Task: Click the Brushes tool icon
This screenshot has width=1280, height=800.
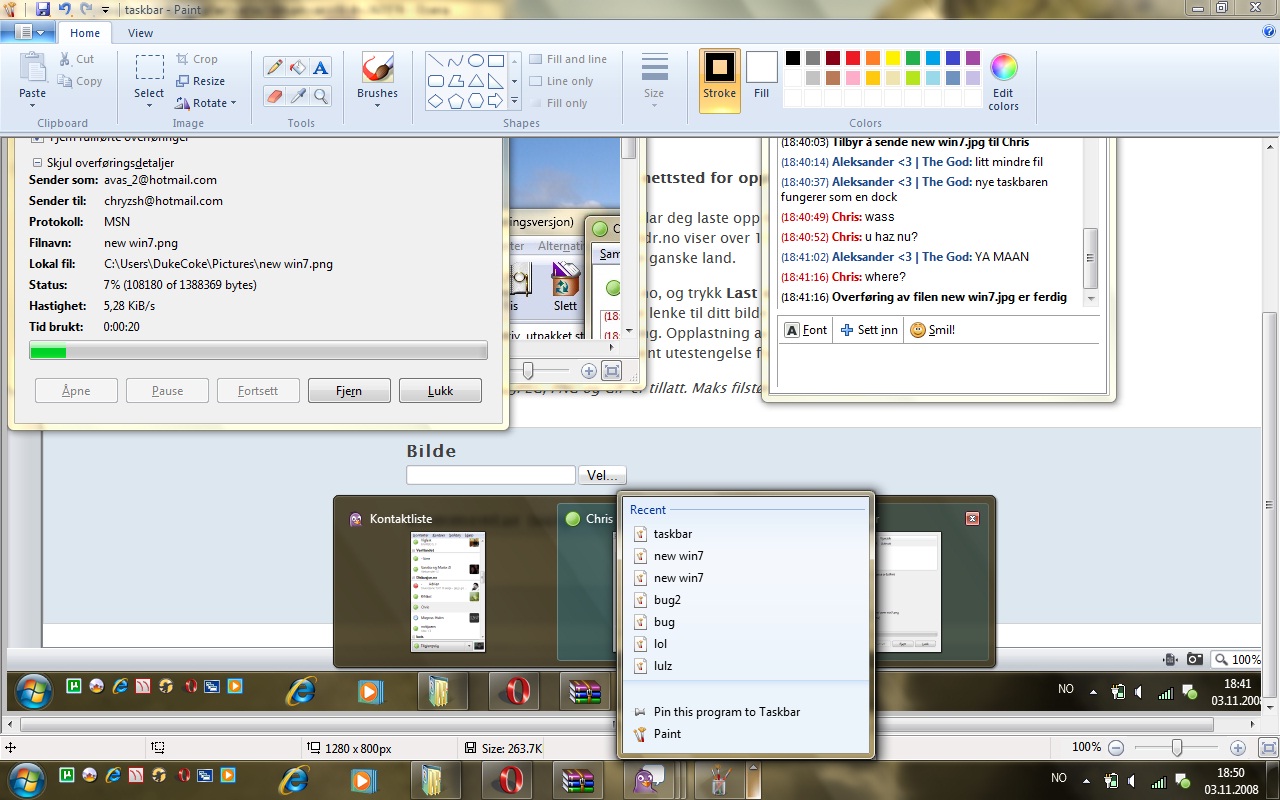Action: point(377,68)
